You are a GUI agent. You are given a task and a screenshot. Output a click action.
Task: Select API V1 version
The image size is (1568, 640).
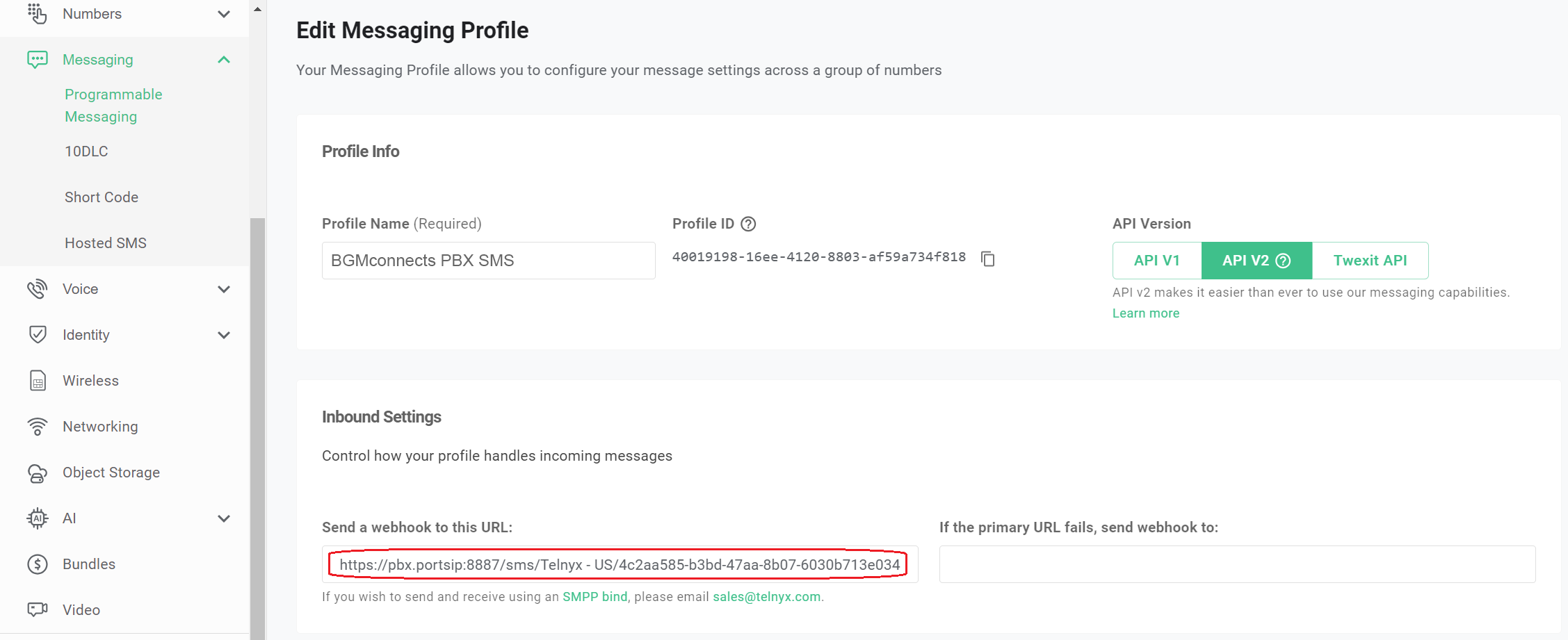[1156, 261]
